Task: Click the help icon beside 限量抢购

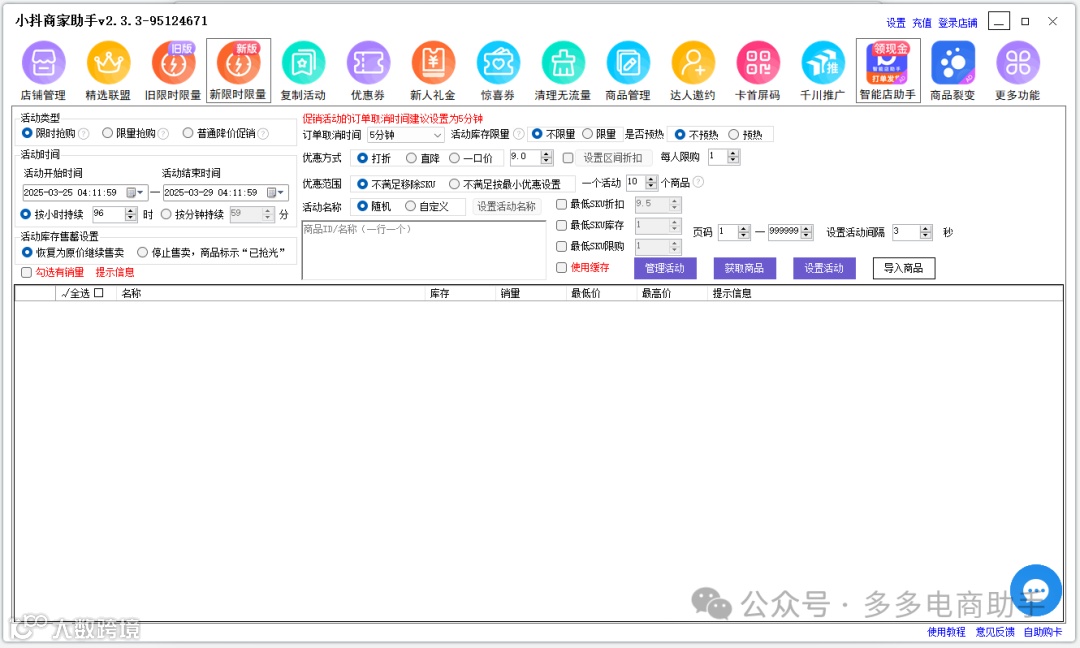Action: 163,134
